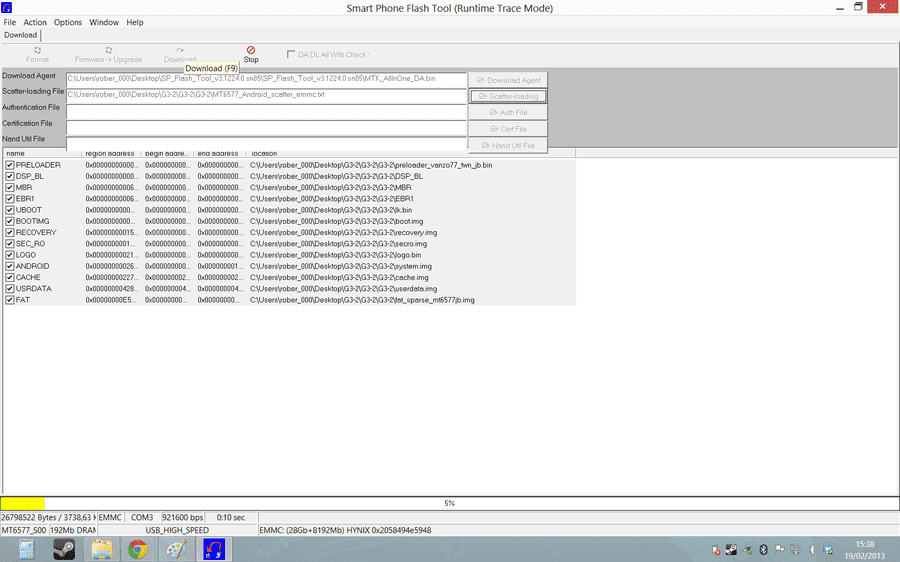The height and width of the screenshot is (562, 900).
Task: Click the USB_HIGH_SPEED status entry
Action: pos(177,530)
